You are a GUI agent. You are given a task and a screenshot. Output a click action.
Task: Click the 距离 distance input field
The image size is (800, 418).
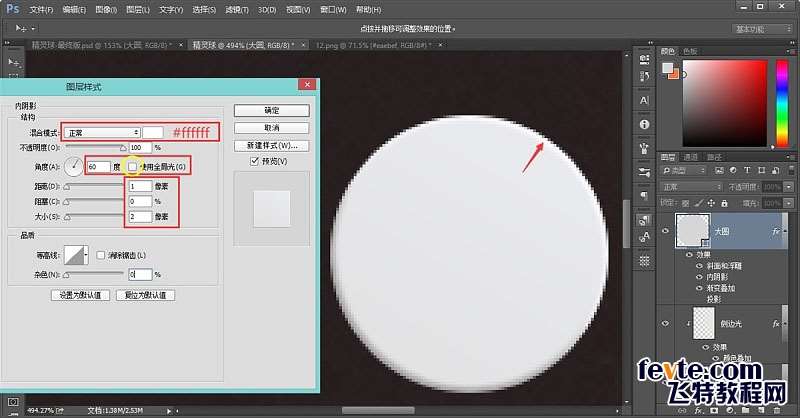coord(138,186)
